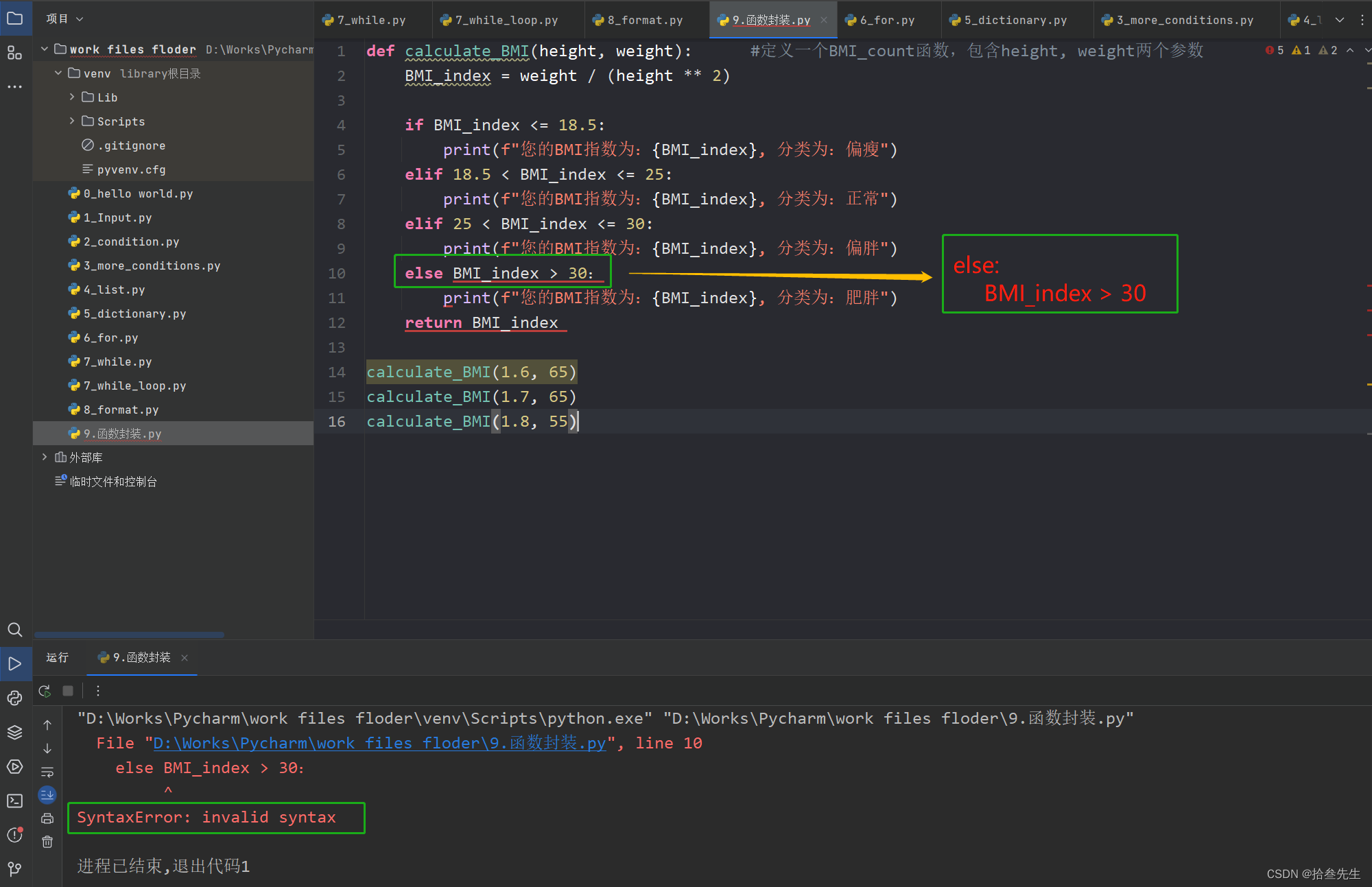This screenshot has width=1372, height=887.
Task: Stop the running process button
Action: pos(68,691)
